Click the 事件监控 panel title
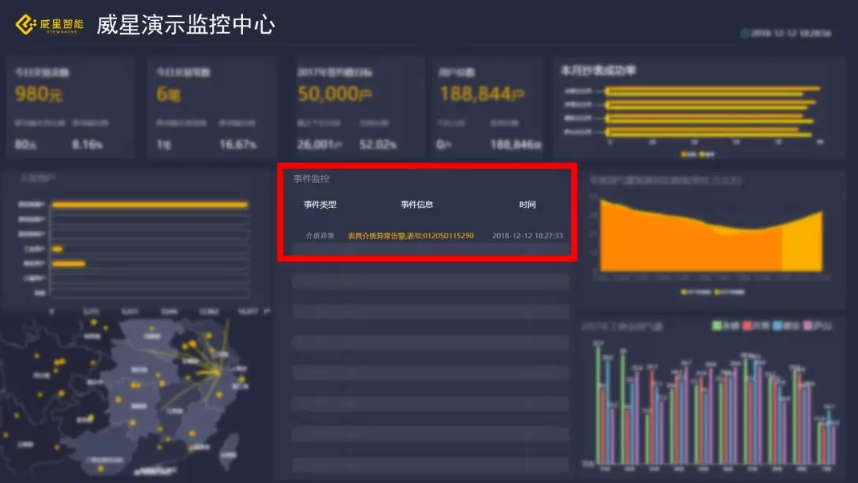 (311, 179)
